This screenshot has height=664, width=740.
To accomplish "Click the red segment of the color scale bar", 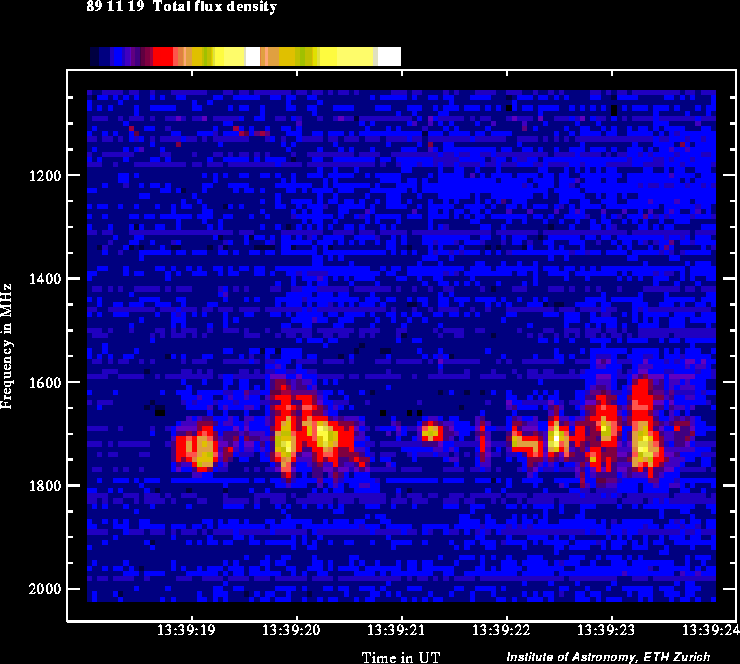I will click(163, 57).
